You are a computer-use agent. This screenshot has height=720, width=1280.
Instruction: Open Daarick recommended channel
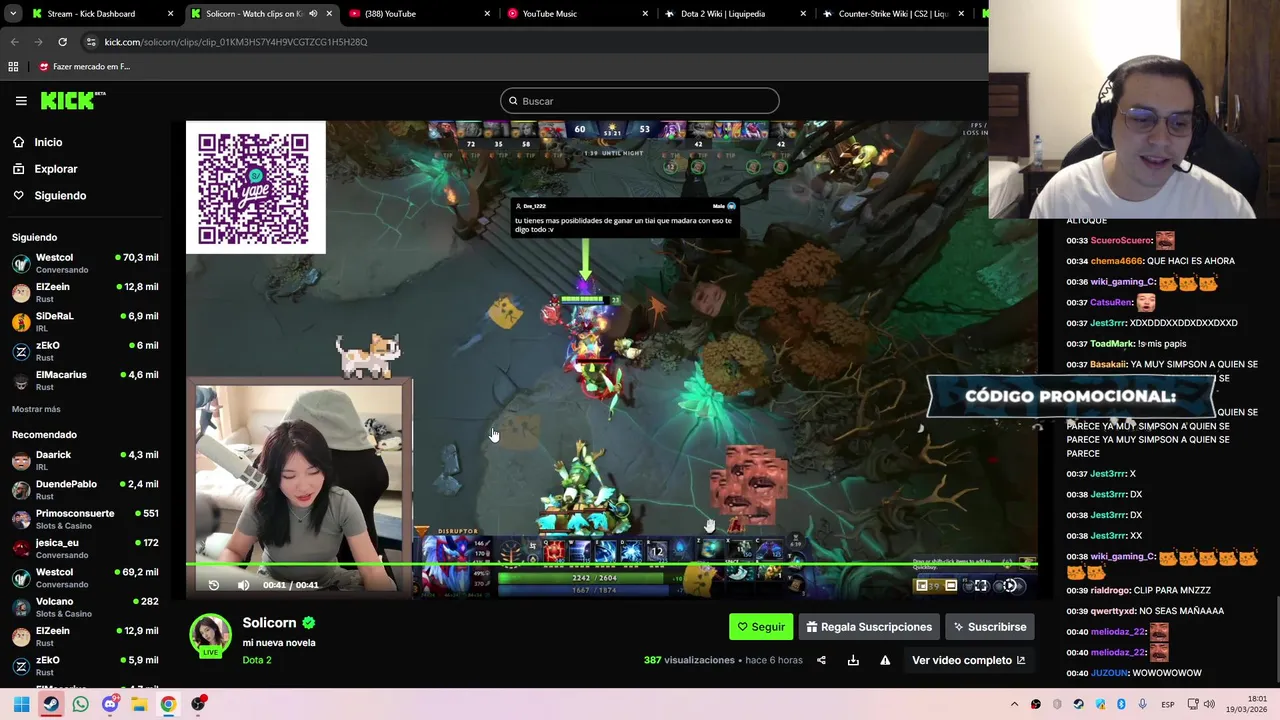pos(85,460)
